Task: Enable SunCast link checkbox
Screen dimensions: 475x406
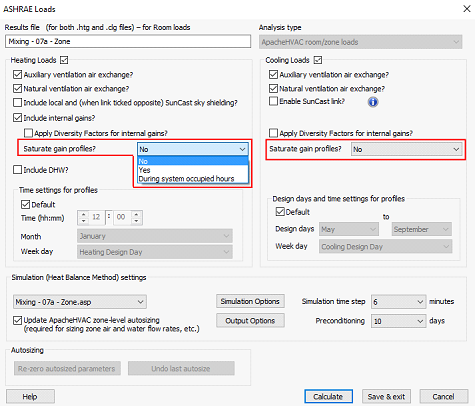Action: [x=273, y=101]
